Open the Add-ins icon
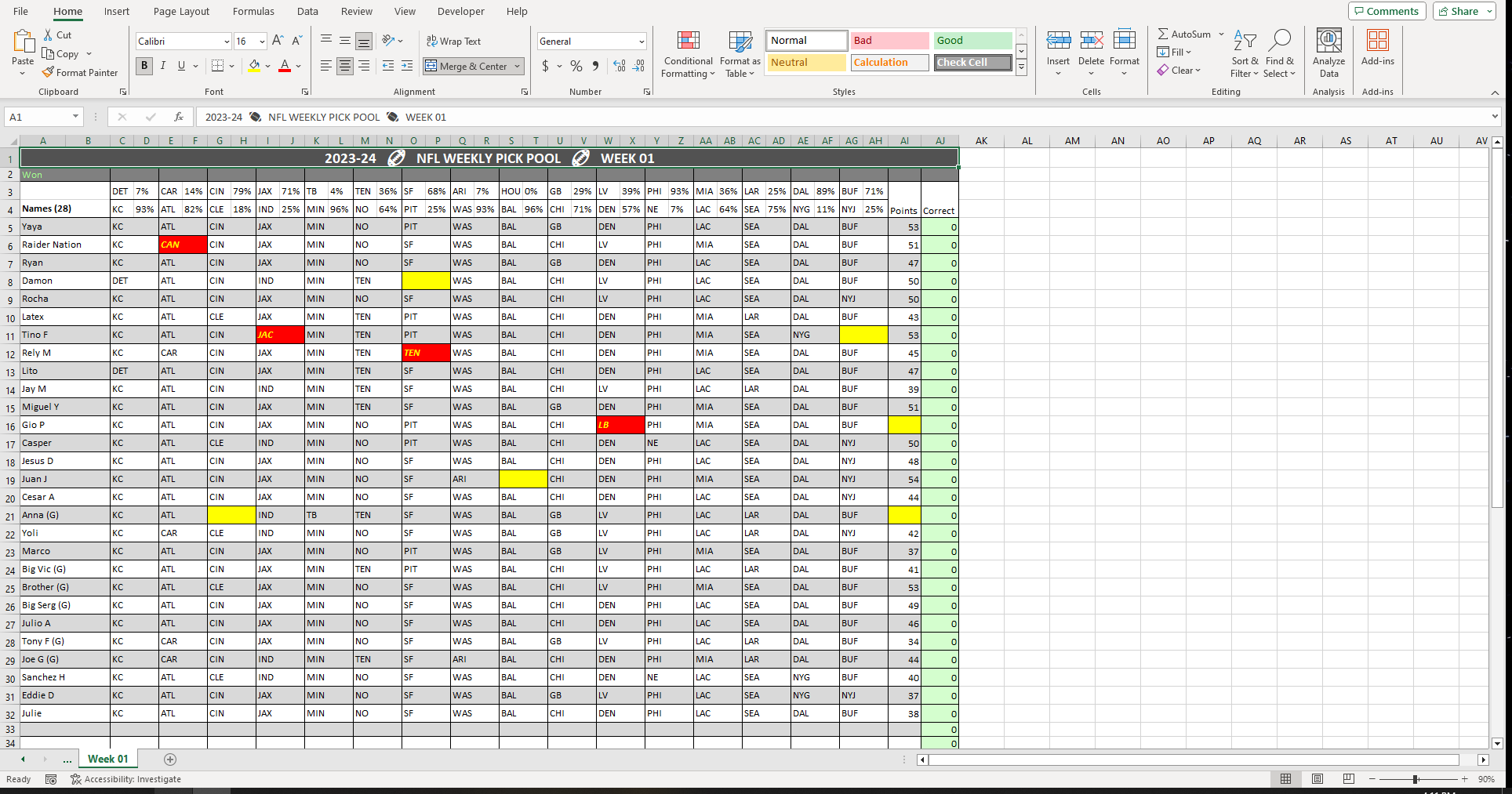 1377,41
